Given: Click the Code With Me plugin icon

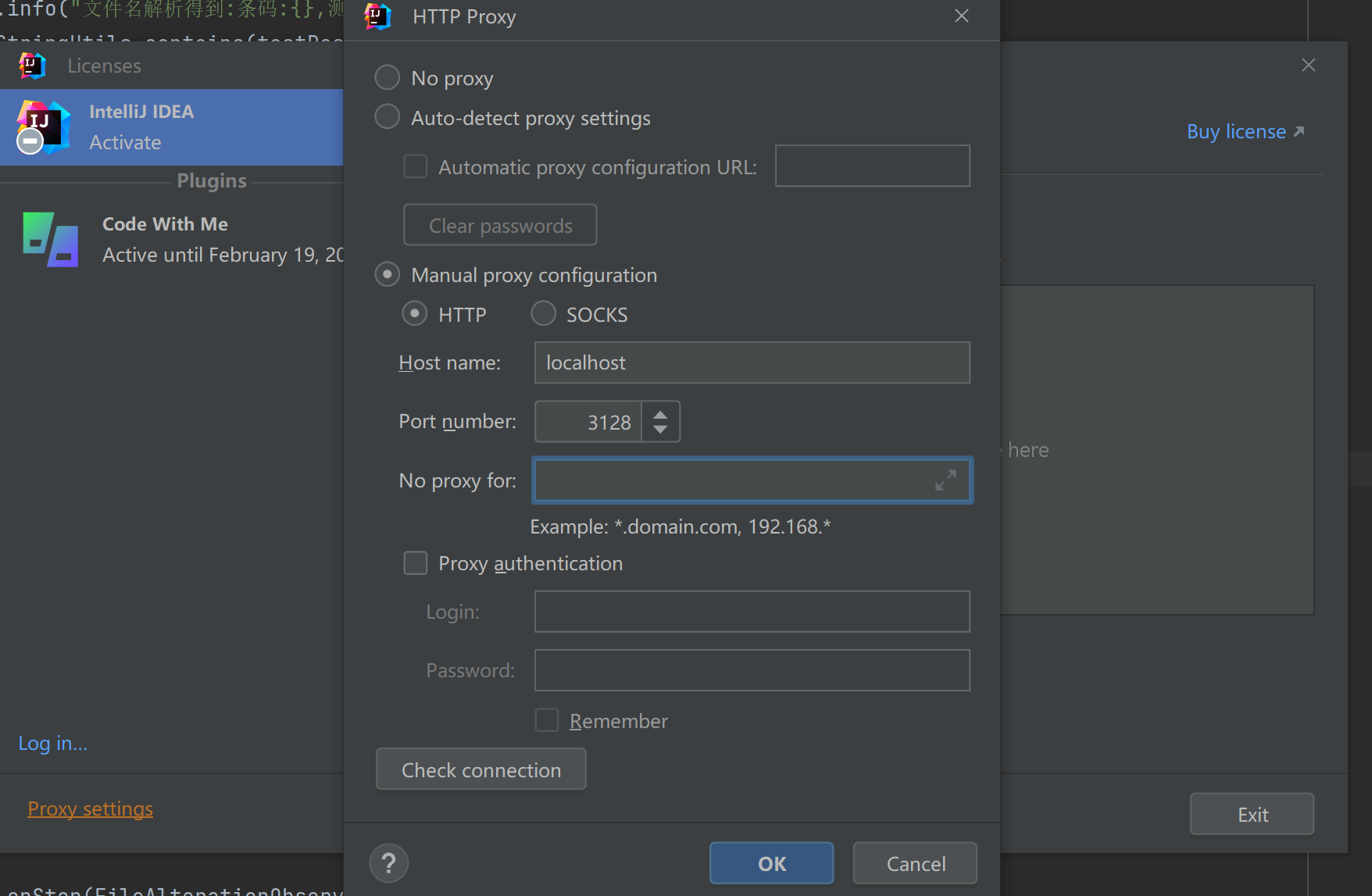Looking at the screenshot, I should coord(51,239).
